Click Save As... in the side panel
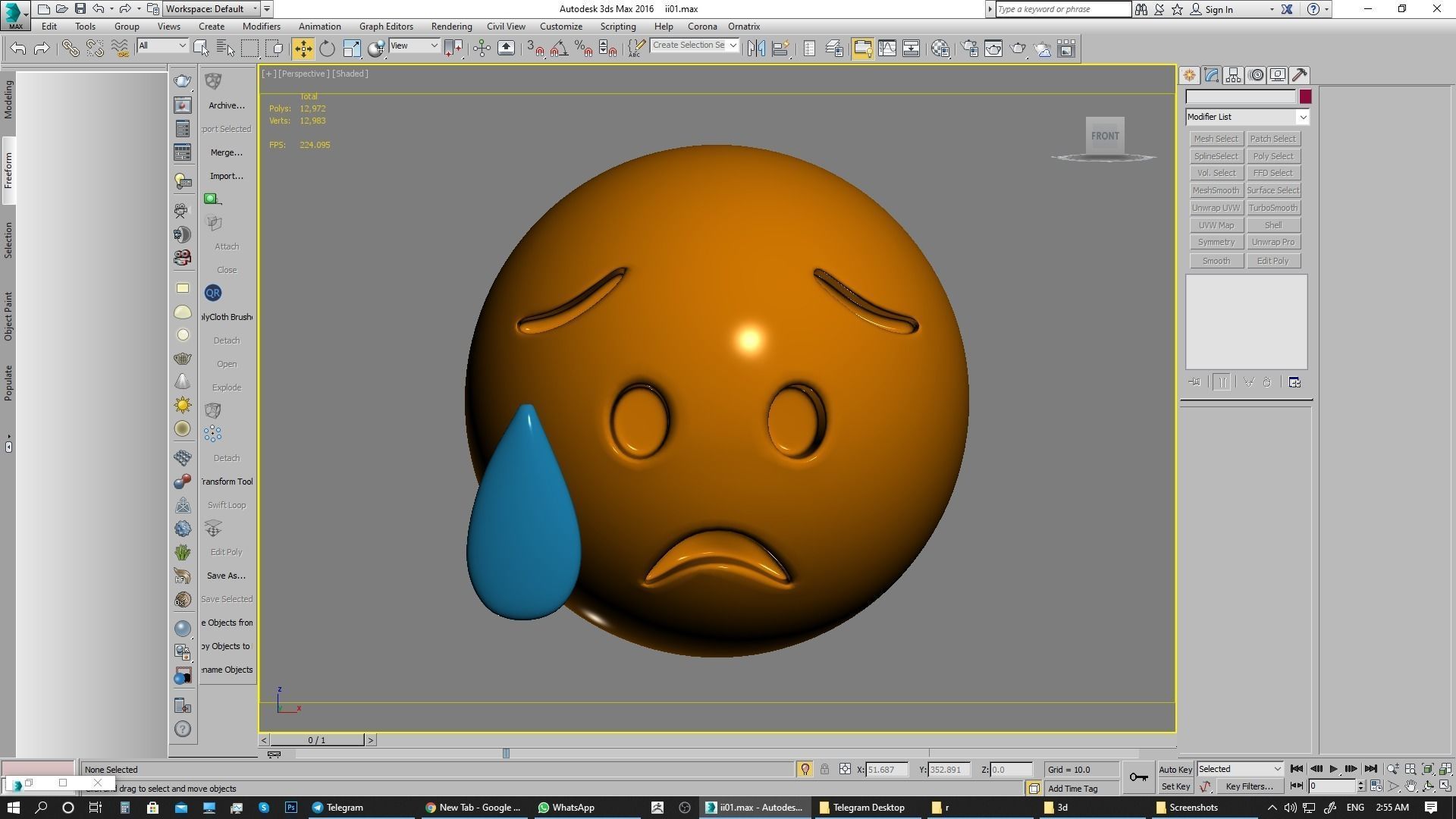Viewport: 1456px width, 819px height. pos(226,576)
